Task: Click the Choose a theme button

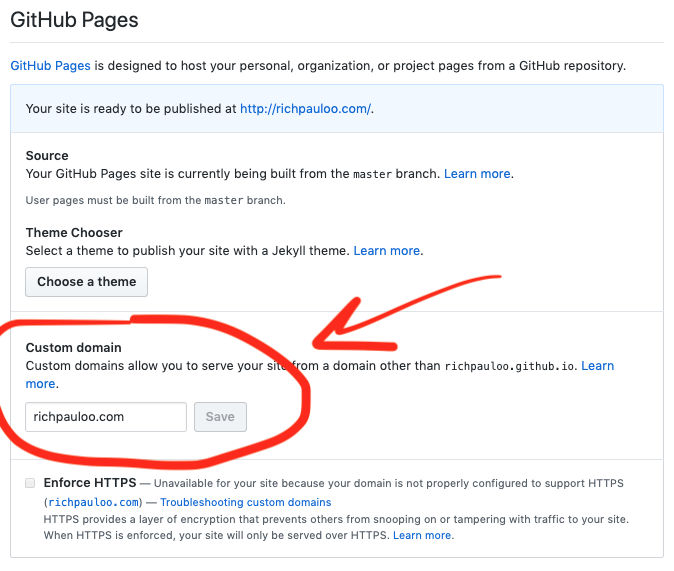Action: [86, 282]
